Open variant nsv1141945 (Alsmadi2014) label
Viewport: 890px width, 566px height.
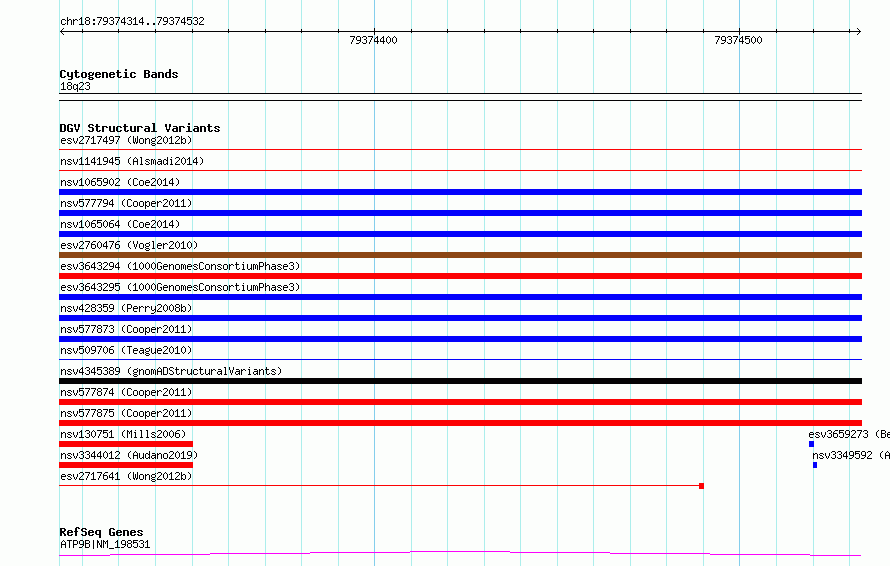coord(132,161)
